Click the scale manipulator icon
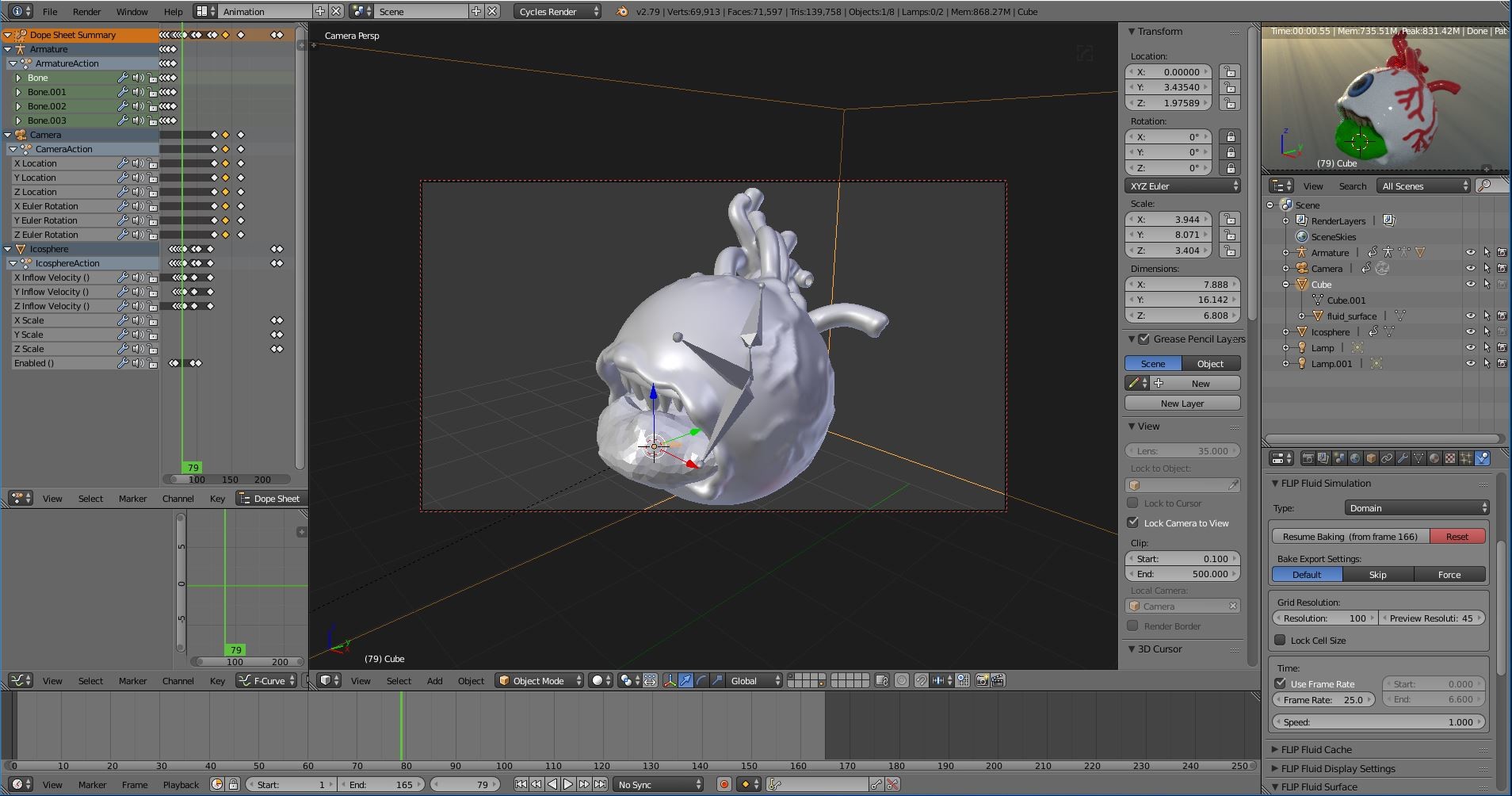1512x796 pixels. (x=717, y=680)
